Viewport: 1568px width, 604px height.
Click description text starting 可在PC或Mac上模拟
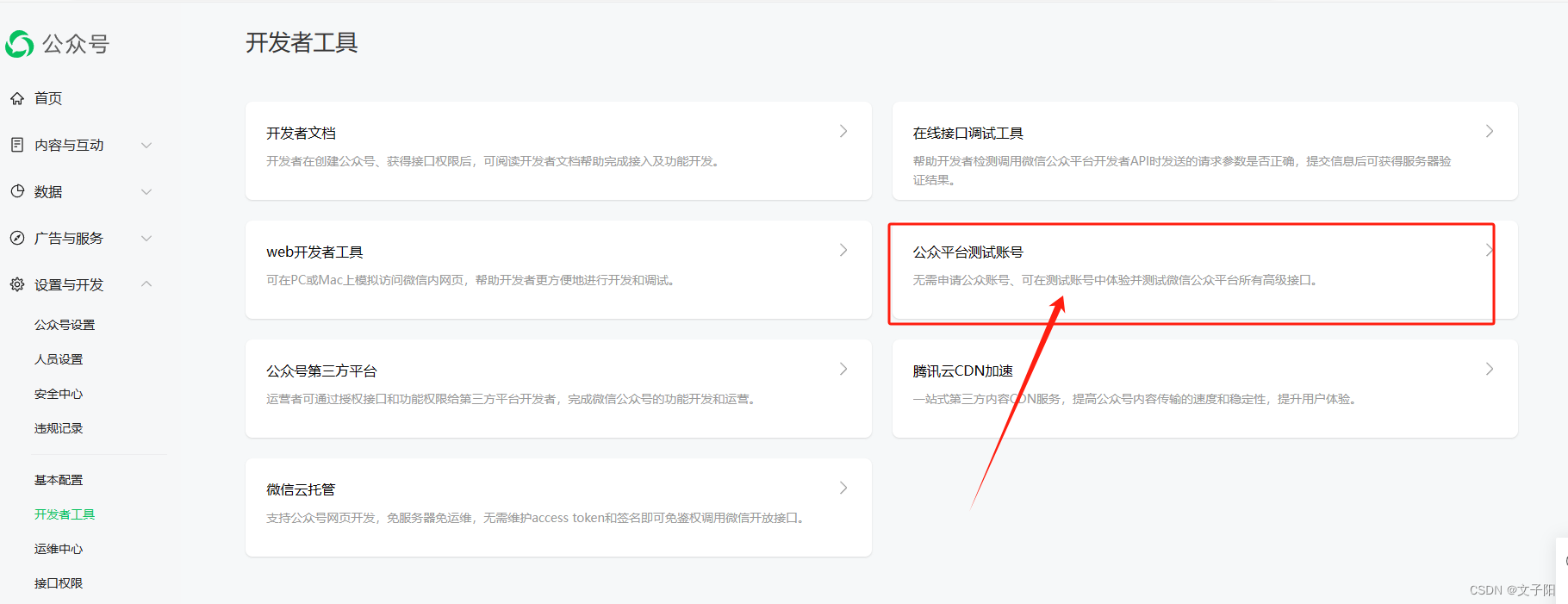pyautogui.click(x=471, y=280)
